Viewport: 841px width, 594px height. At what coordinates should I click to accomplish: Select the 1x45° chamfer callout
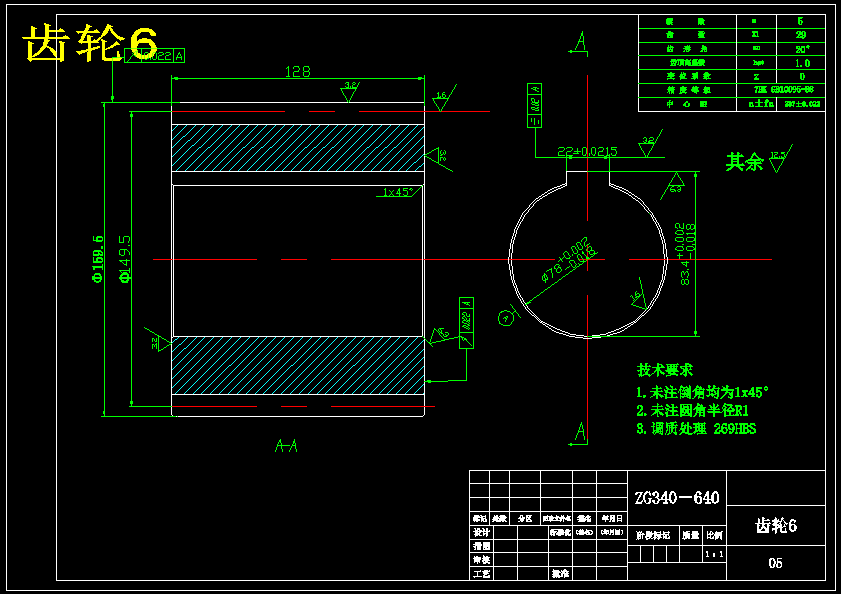pos(398,192)
